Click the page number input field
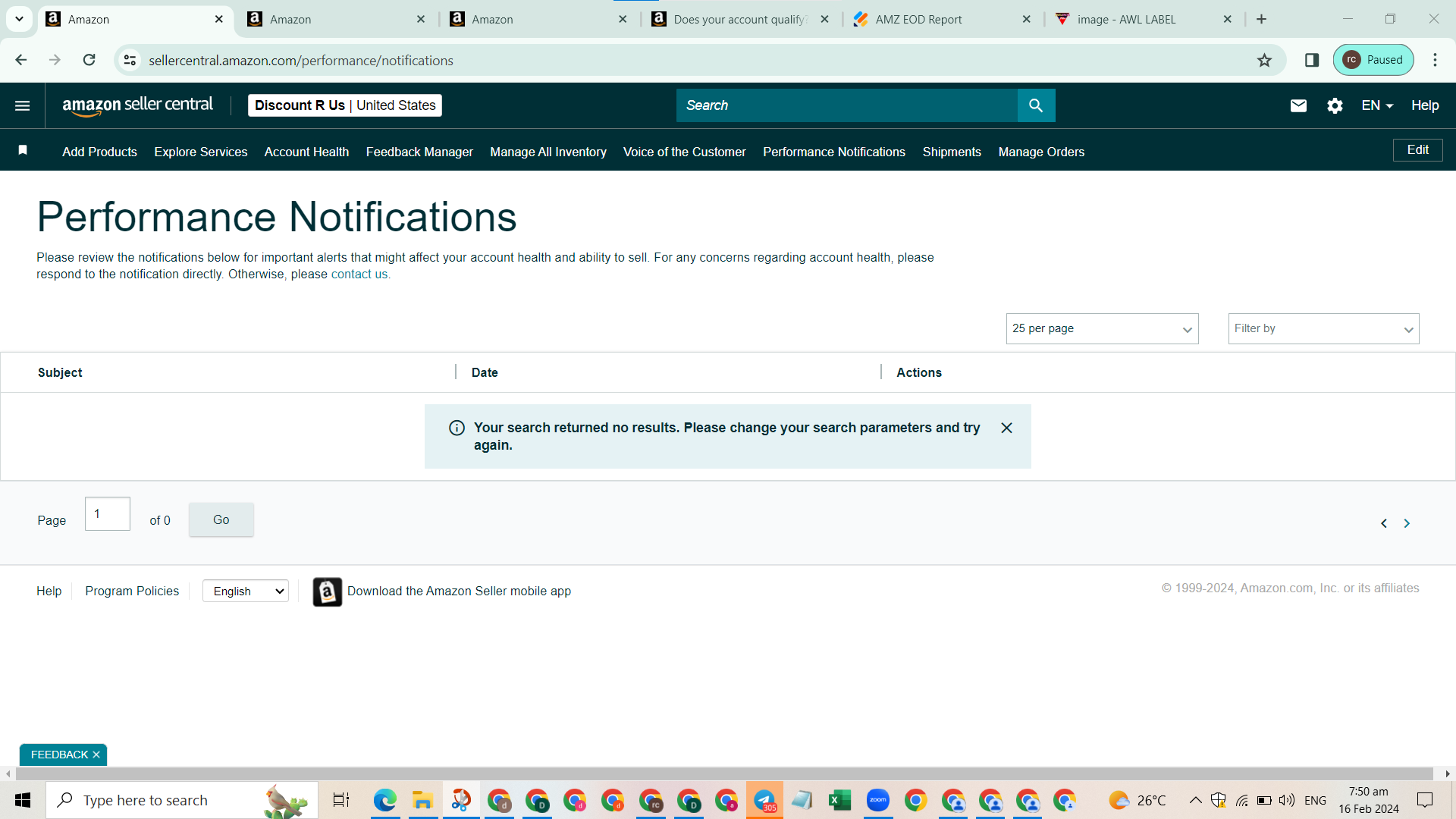This screenshot has height=819, width=1456. pyautogui.click(x=108, y=514)
